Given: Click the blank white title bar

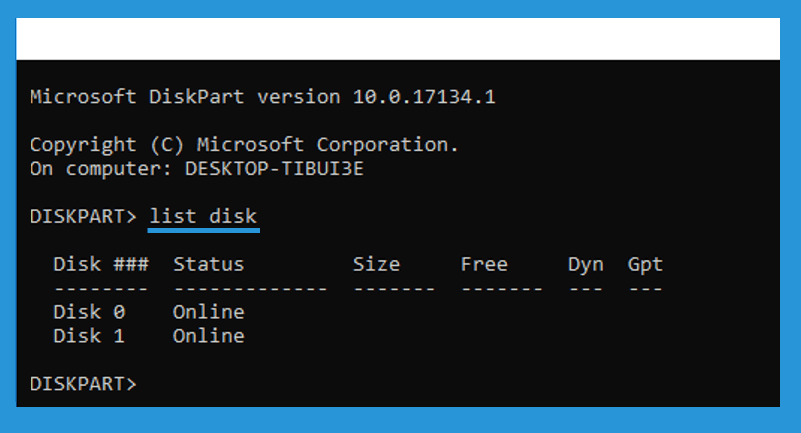Looking at the screenshot, I should (398, 39).
